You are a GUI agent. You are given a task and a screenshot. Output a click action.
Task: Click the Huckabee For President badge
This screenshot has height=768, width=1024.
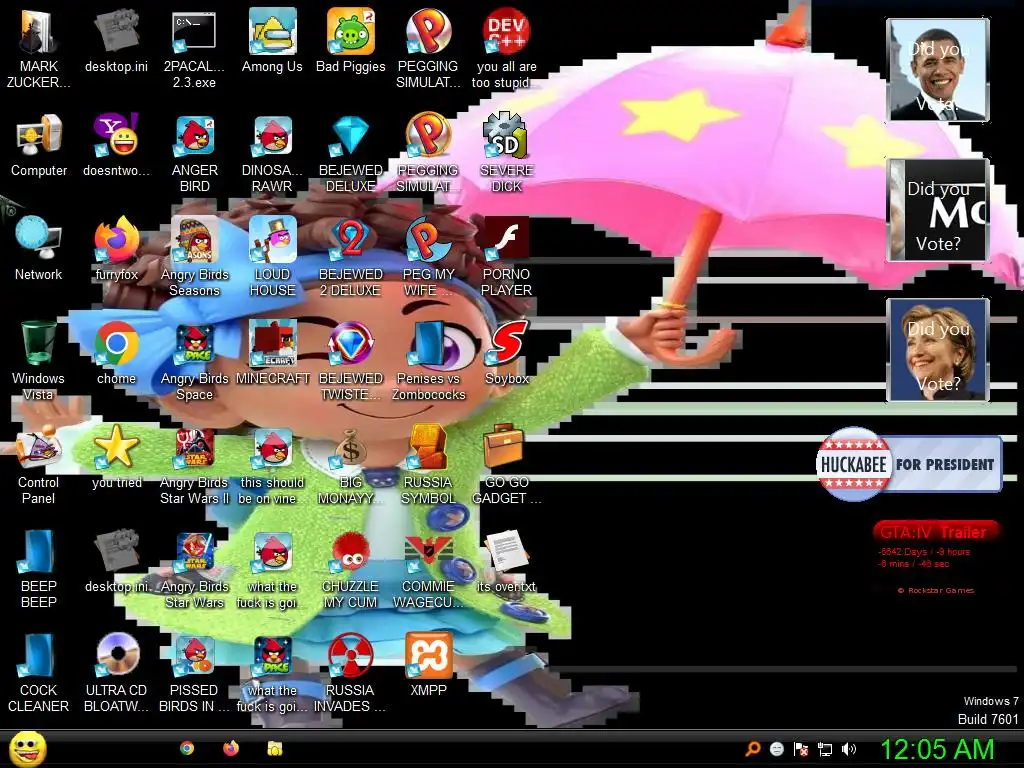click(909, 464)
